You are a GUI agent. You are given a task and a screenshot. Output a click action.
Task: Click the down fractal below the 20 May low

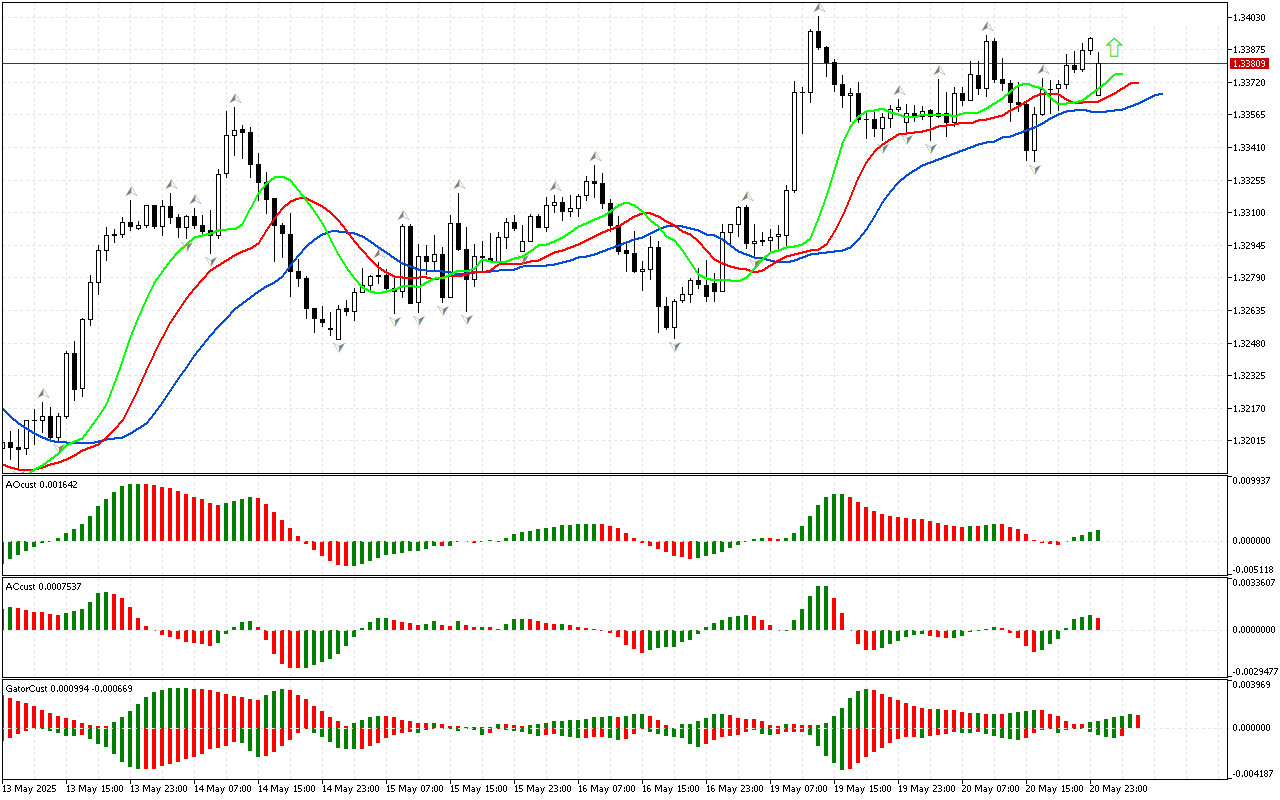[1034, 170]
